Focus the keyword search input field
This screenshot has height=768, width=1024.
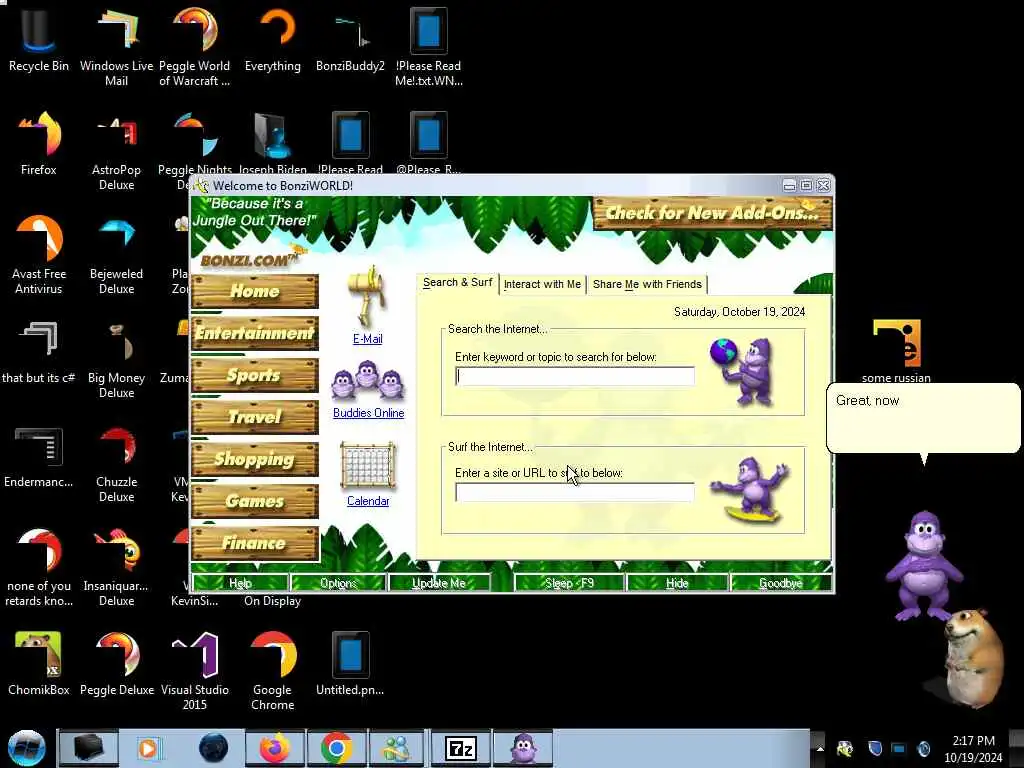coord(575,376)
